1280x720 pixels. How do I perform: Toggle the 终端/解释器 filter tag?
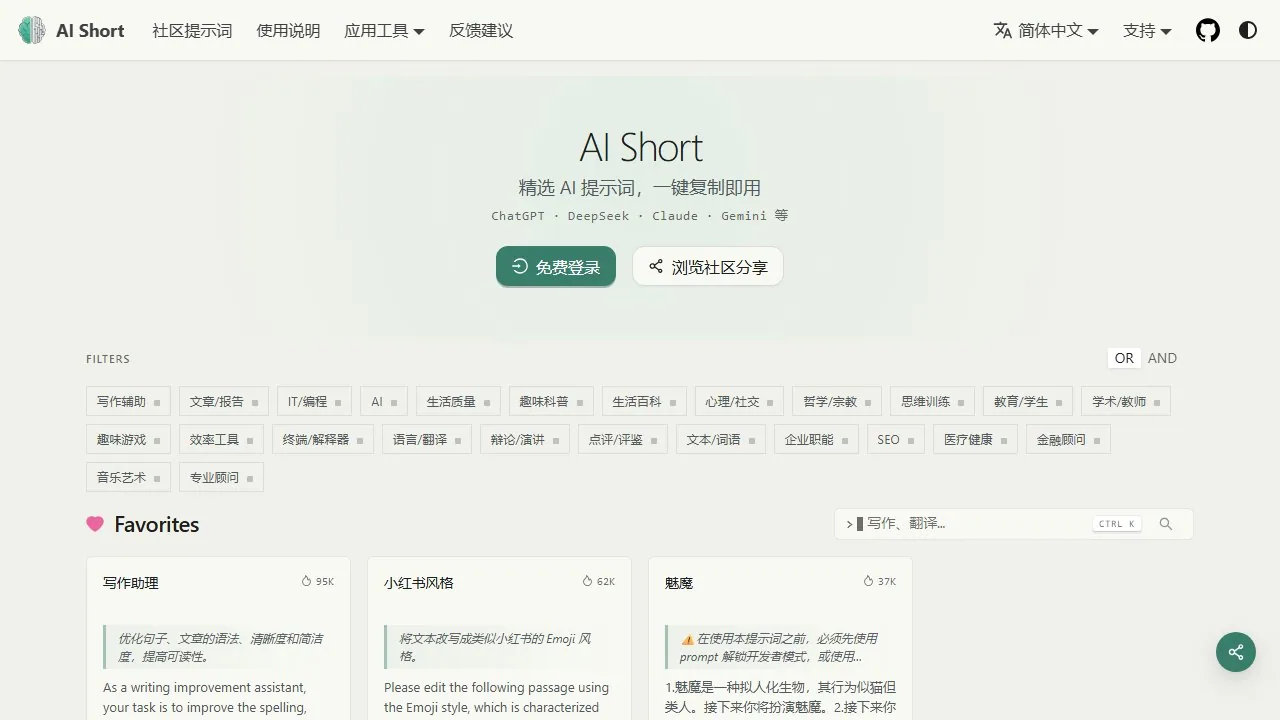[x=323, y=439]
